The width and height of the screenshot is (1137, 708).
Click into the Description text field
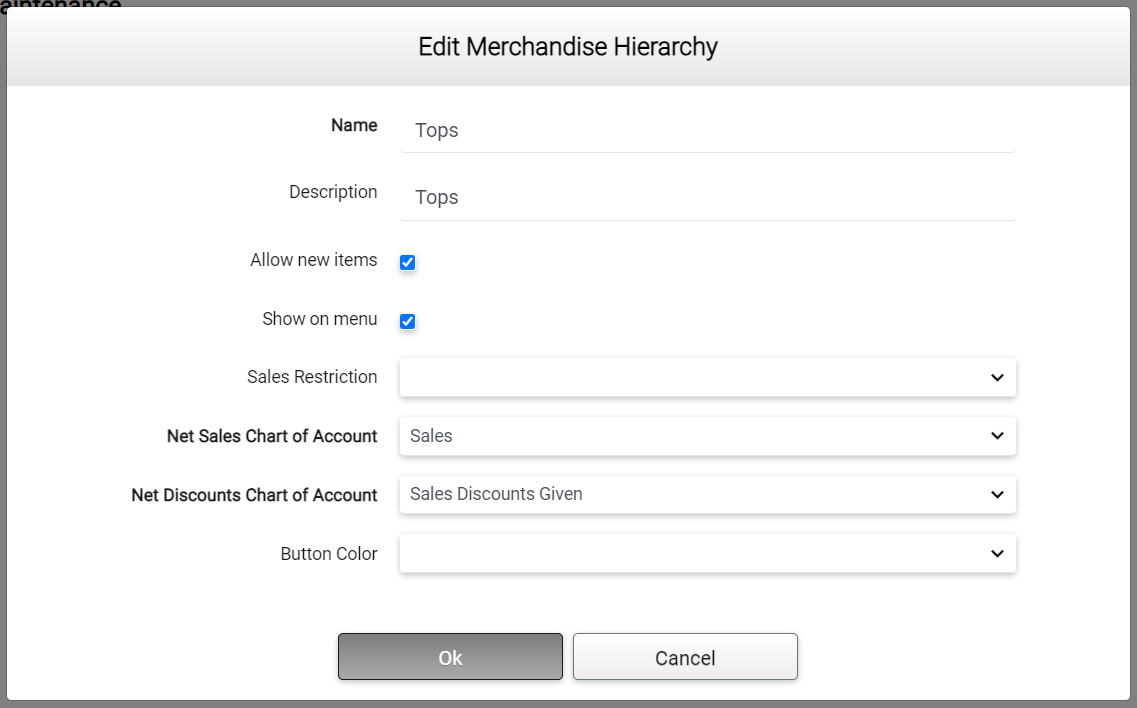coord(706,198)
